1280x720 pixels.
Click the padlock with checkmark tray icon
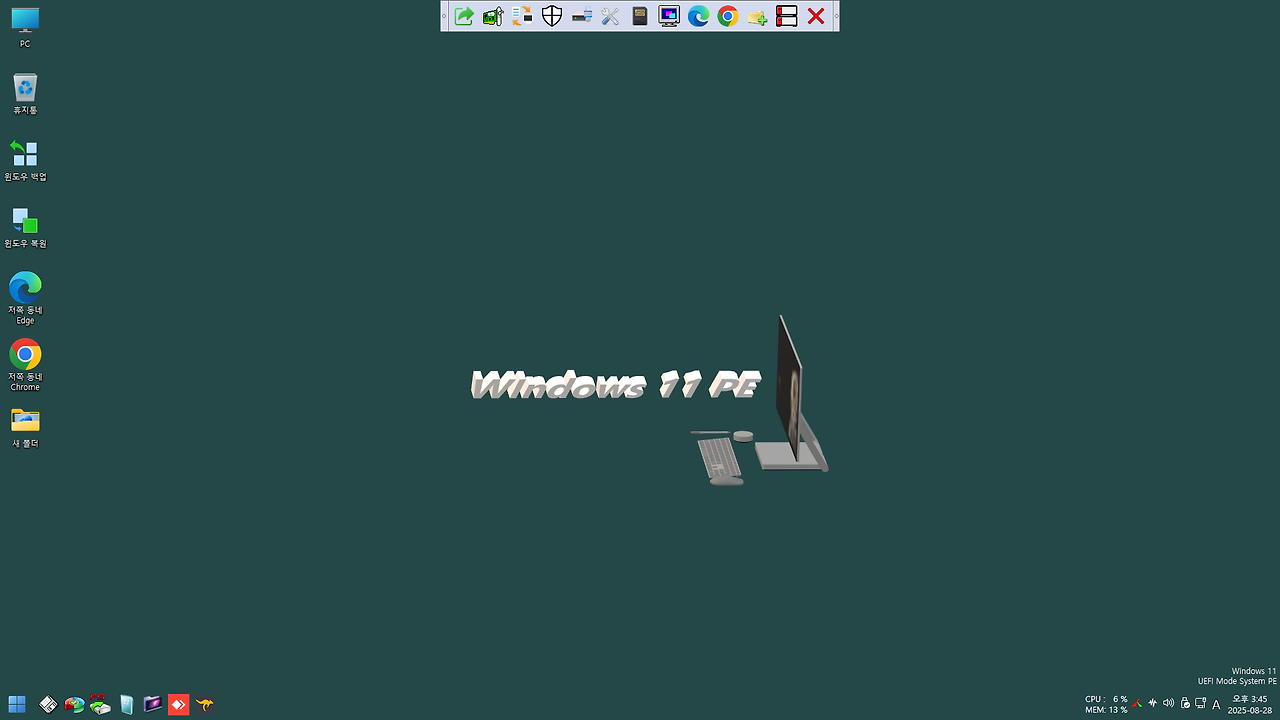click(x=1185, y=703)
